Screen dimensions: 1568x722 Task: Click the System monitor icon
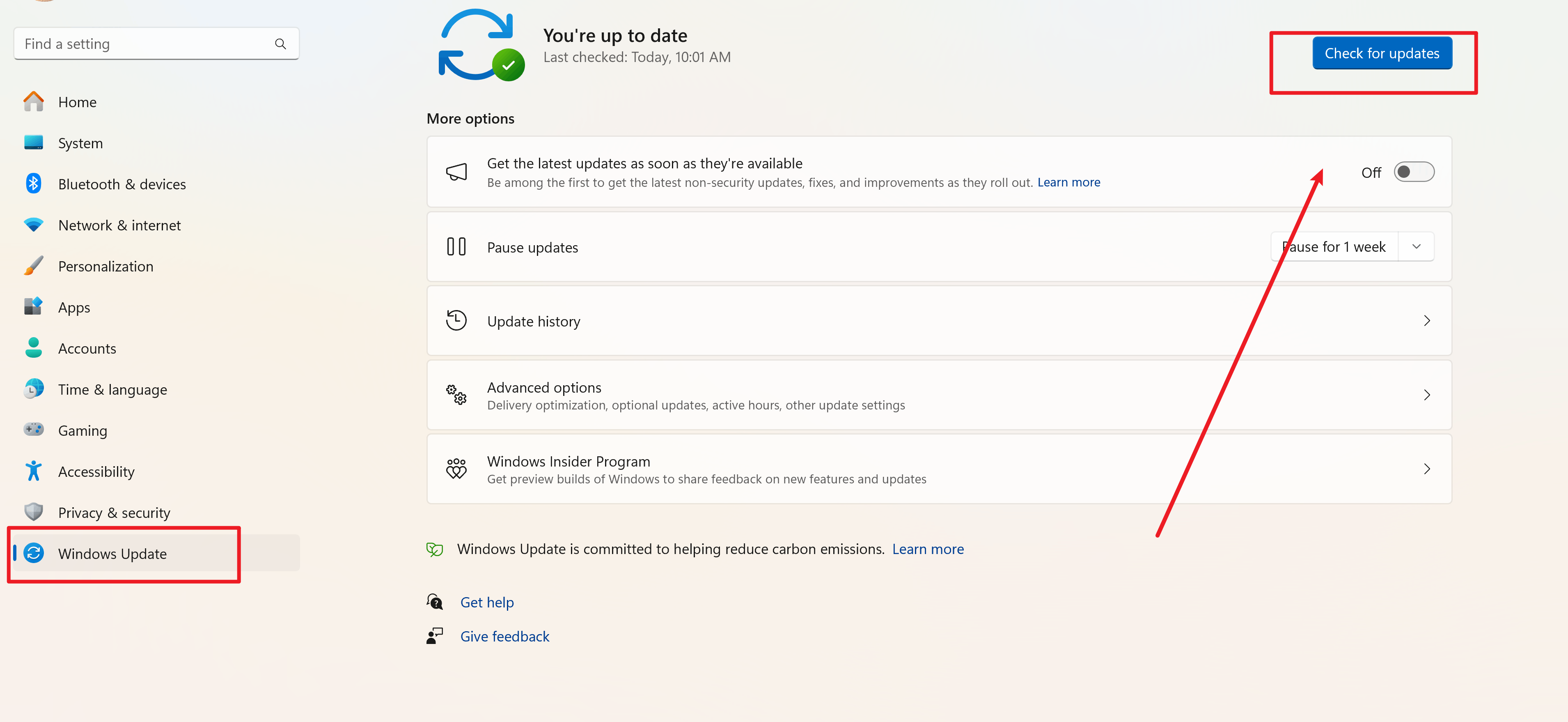(34, 143)
